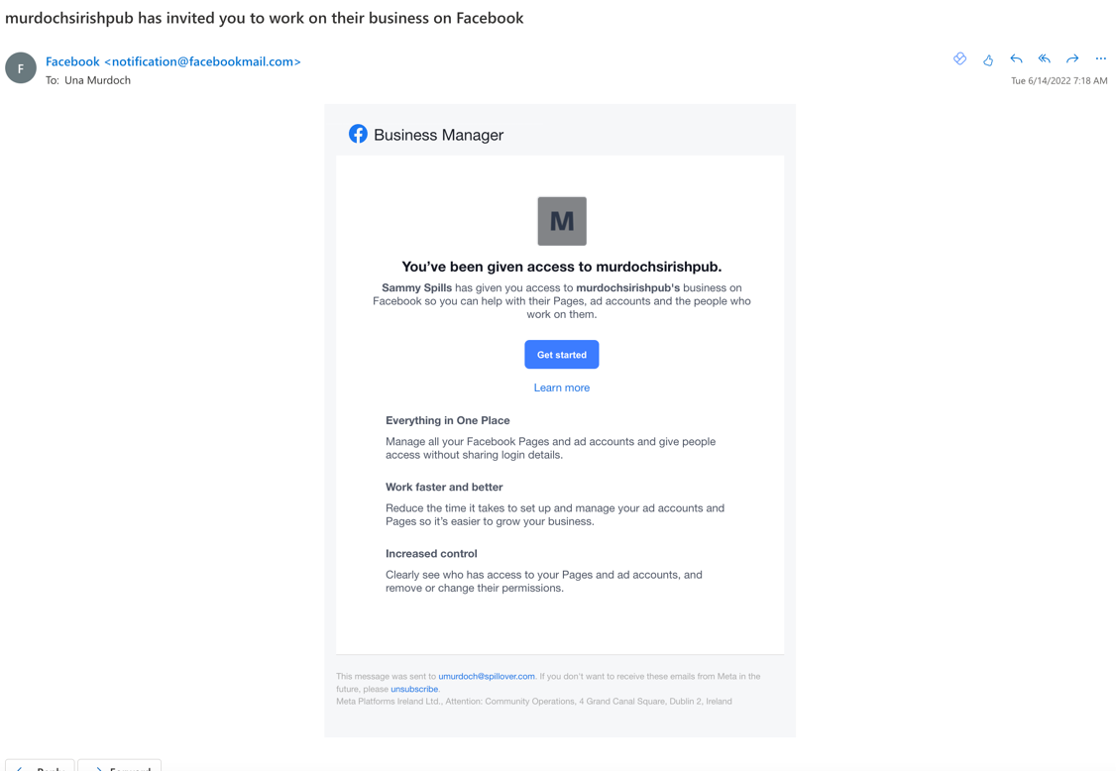This screenshot has width=1118, height=776.
Task: Click the unsubscribe link in footer
Action: tap(414, 689)
